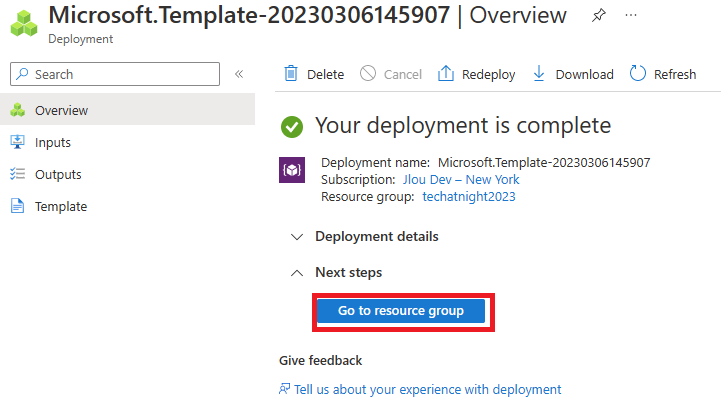Click the Download label in toolbar
Viewport: 721px width, 407px height.
pos(584,75)
